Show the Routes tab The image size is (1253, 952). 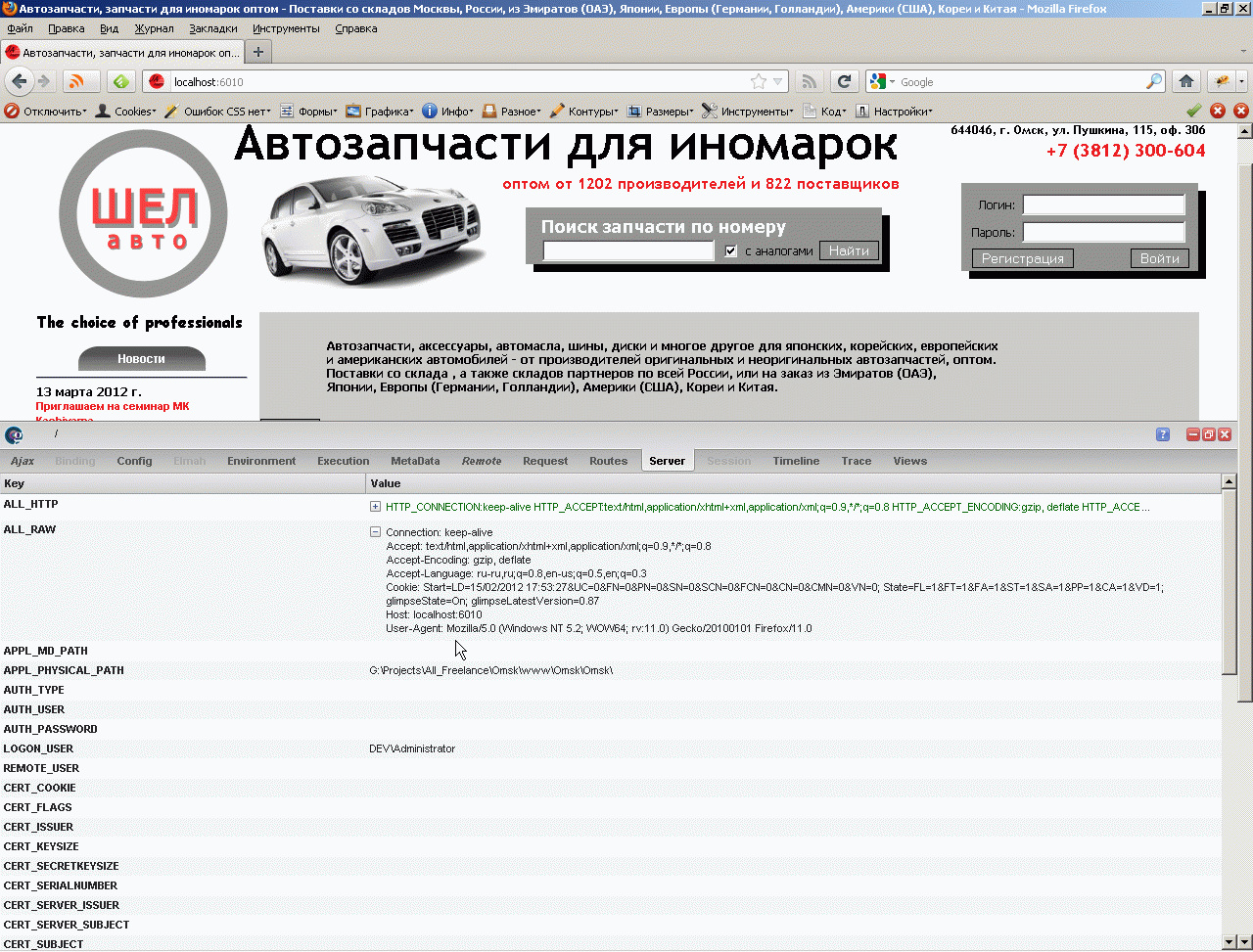click(608, 461)
